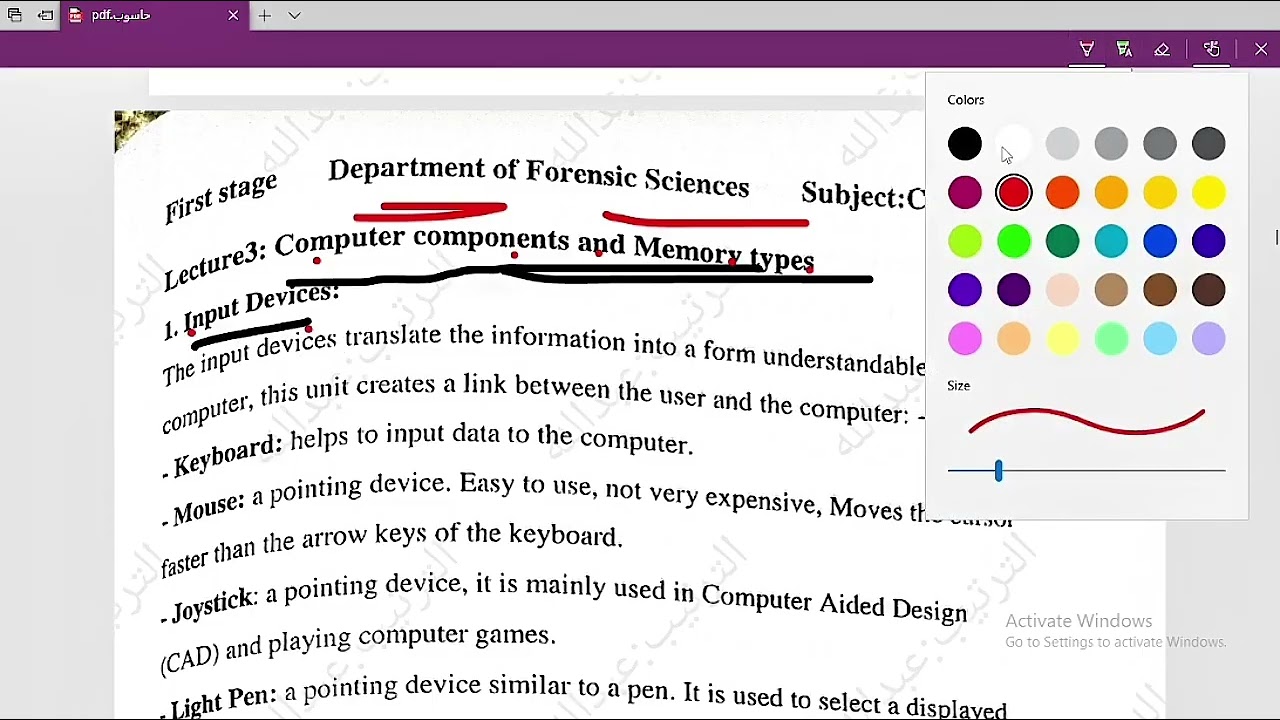The height and width of the screenshot is (720, 1280).
Task: Switch to the حاسوب.pdf tab
Action: click(155, 15)
